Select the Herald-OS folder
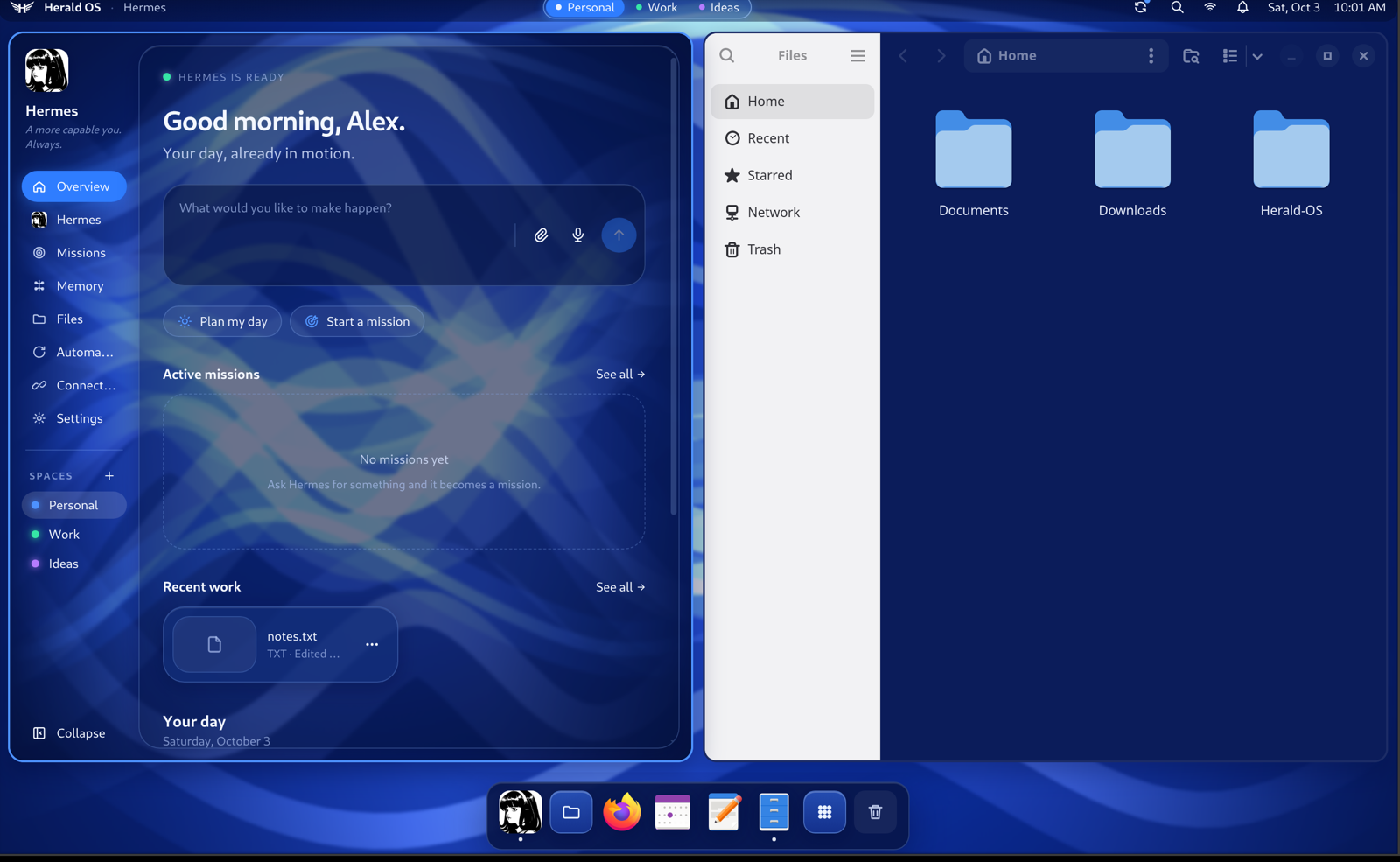 pyautogui.click(x=1291, y=165)
